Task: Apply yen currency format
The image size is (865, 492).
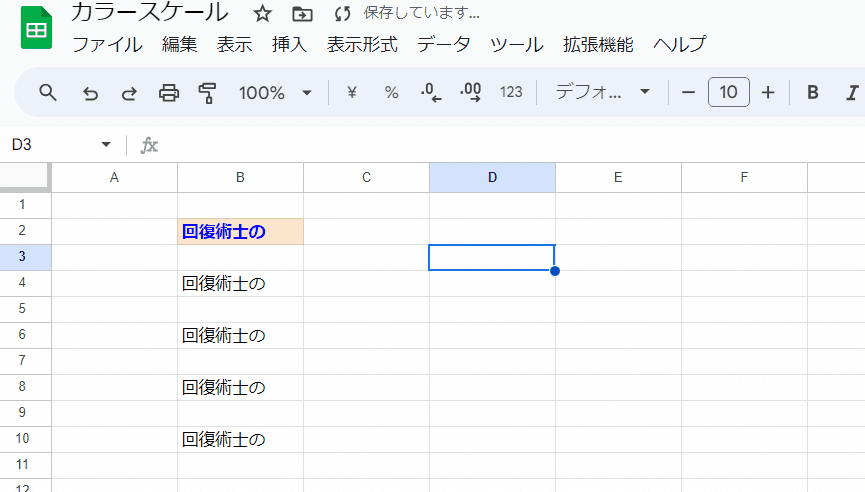Action: [x=352, y=92]
